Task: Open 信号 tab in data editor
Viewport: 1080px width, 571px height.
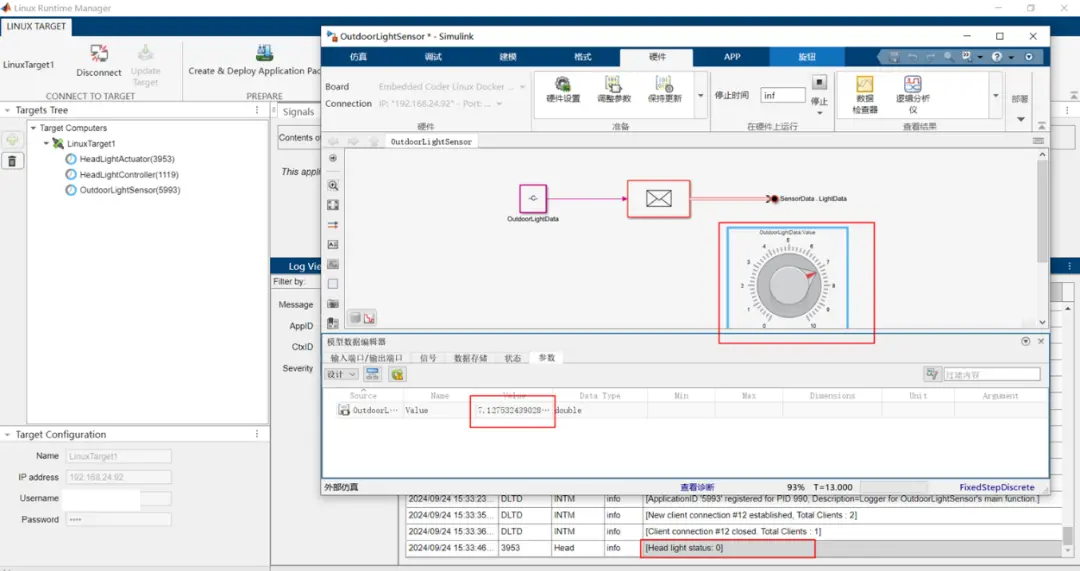Action: coord(428,358)
